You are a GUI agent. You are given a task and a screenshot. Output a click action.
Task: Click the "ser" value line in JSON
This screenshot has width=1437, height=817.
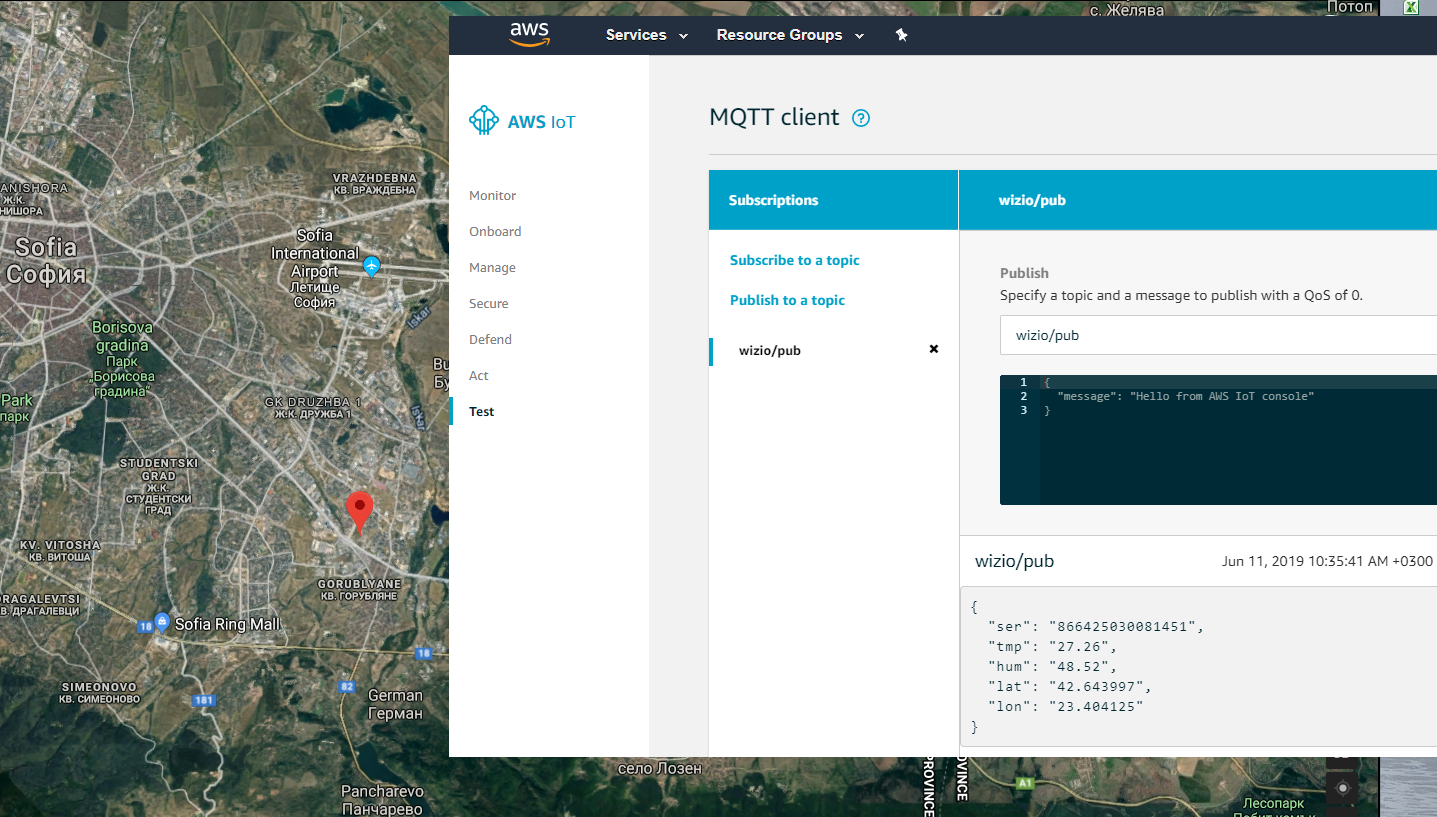click(x=1096, y=627)
